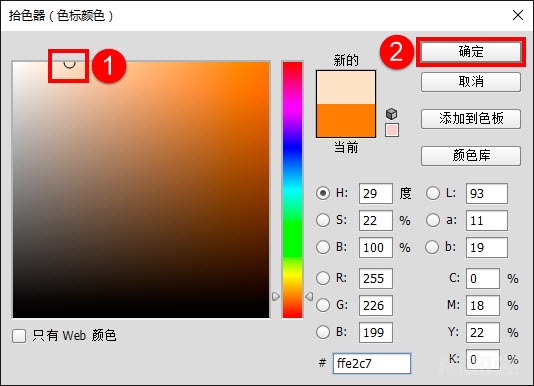Click the current orange color preview

coord(346,121)
